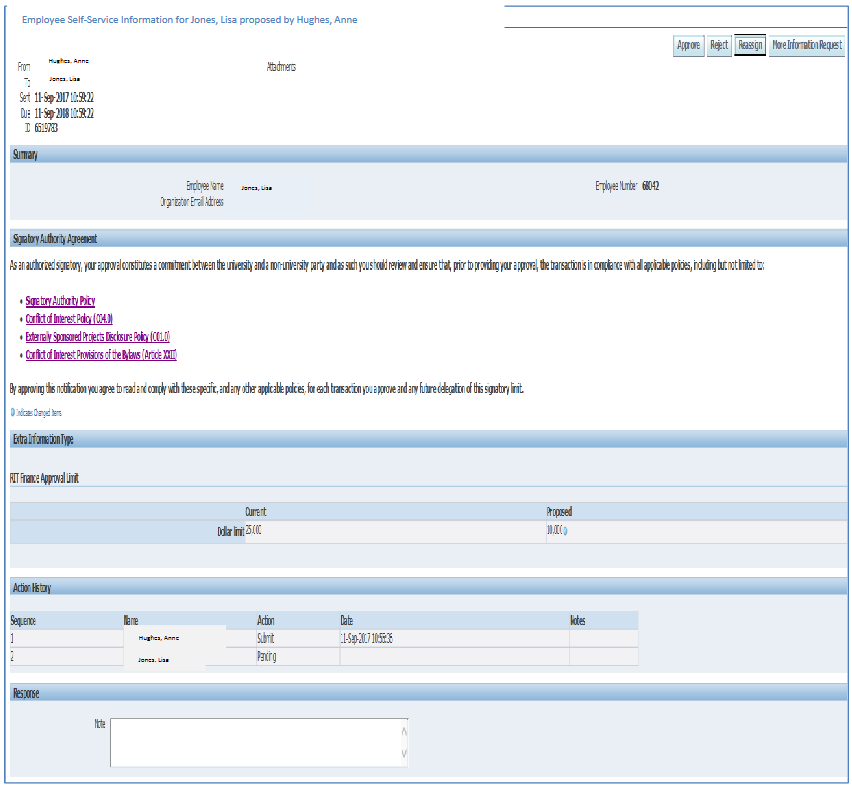Click the changed-item icon beside proposed dollar limit
The width and height of the screenshot is (852, 788).
click(567, 531)
